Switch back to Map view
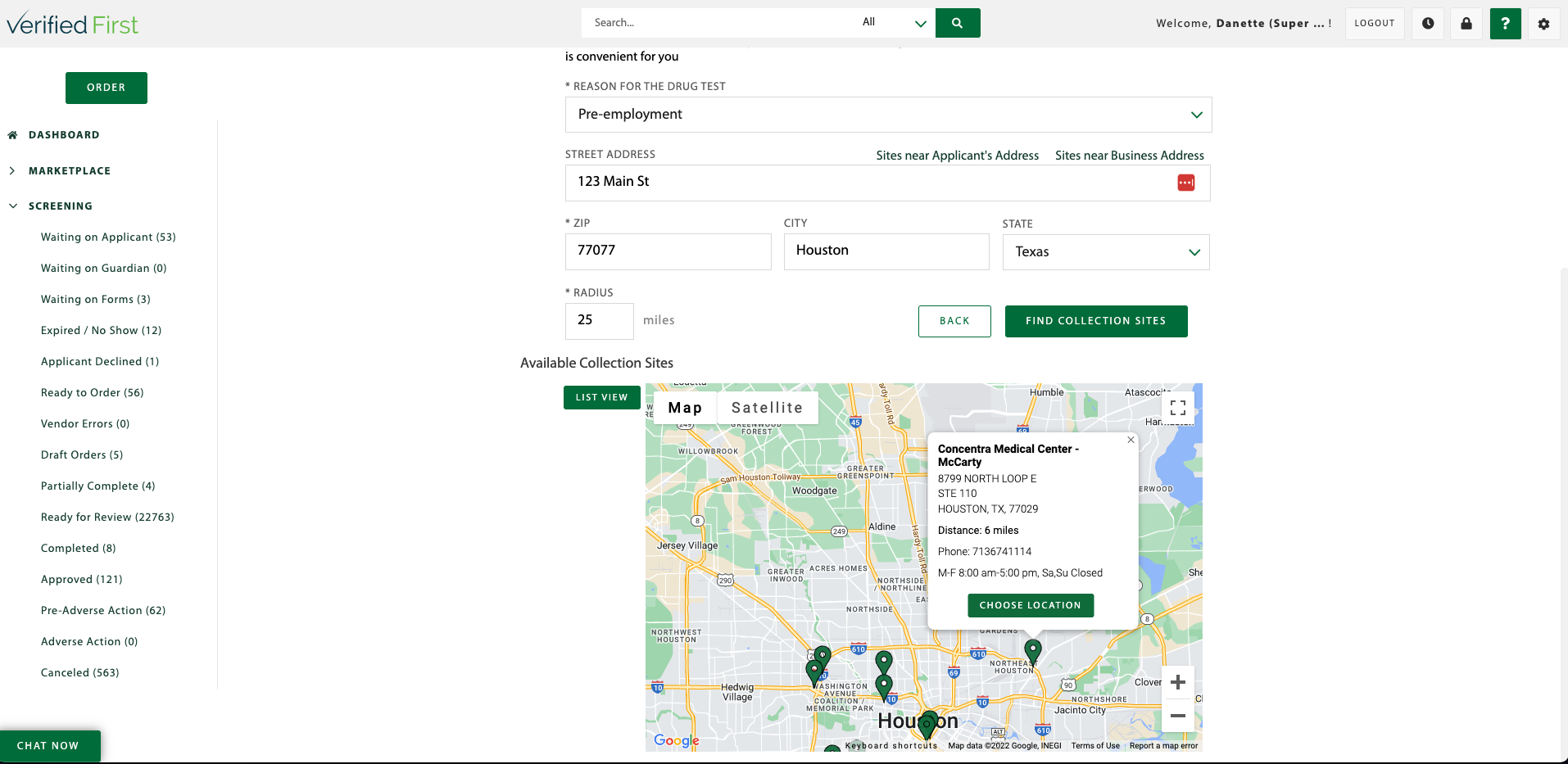1568x764 pixels. point(684,407)
